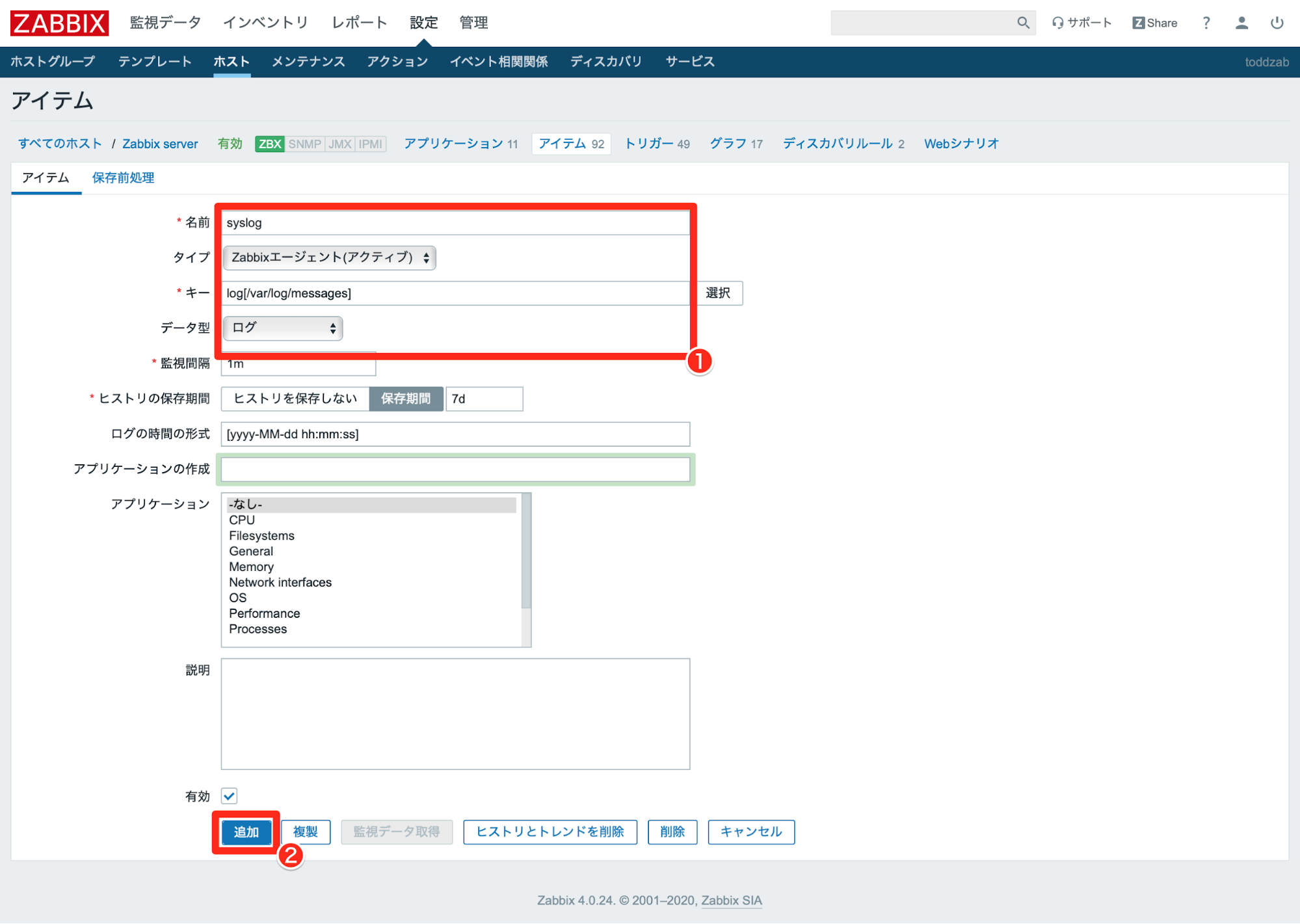Go to イベント相関関係 submenu

pyautogui.click(x=499, y=62)
